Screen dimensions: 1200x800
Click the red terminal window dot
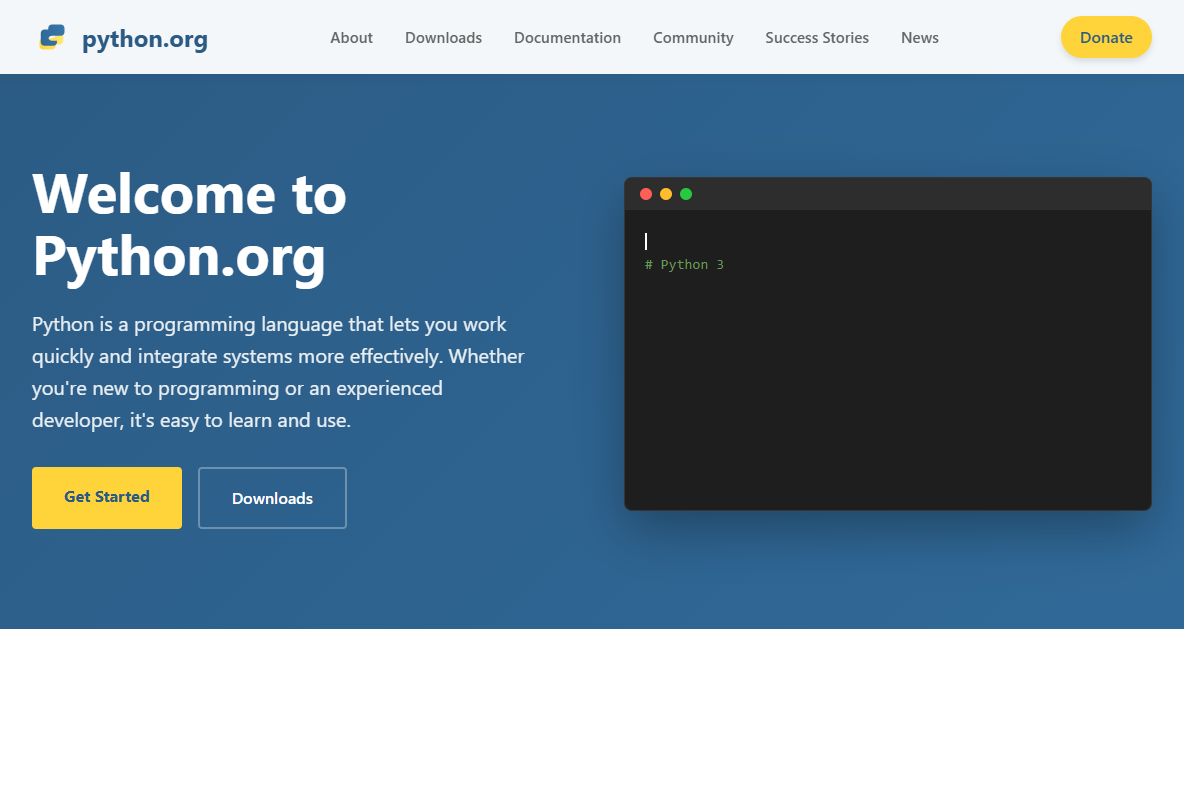tap(646, 193)
